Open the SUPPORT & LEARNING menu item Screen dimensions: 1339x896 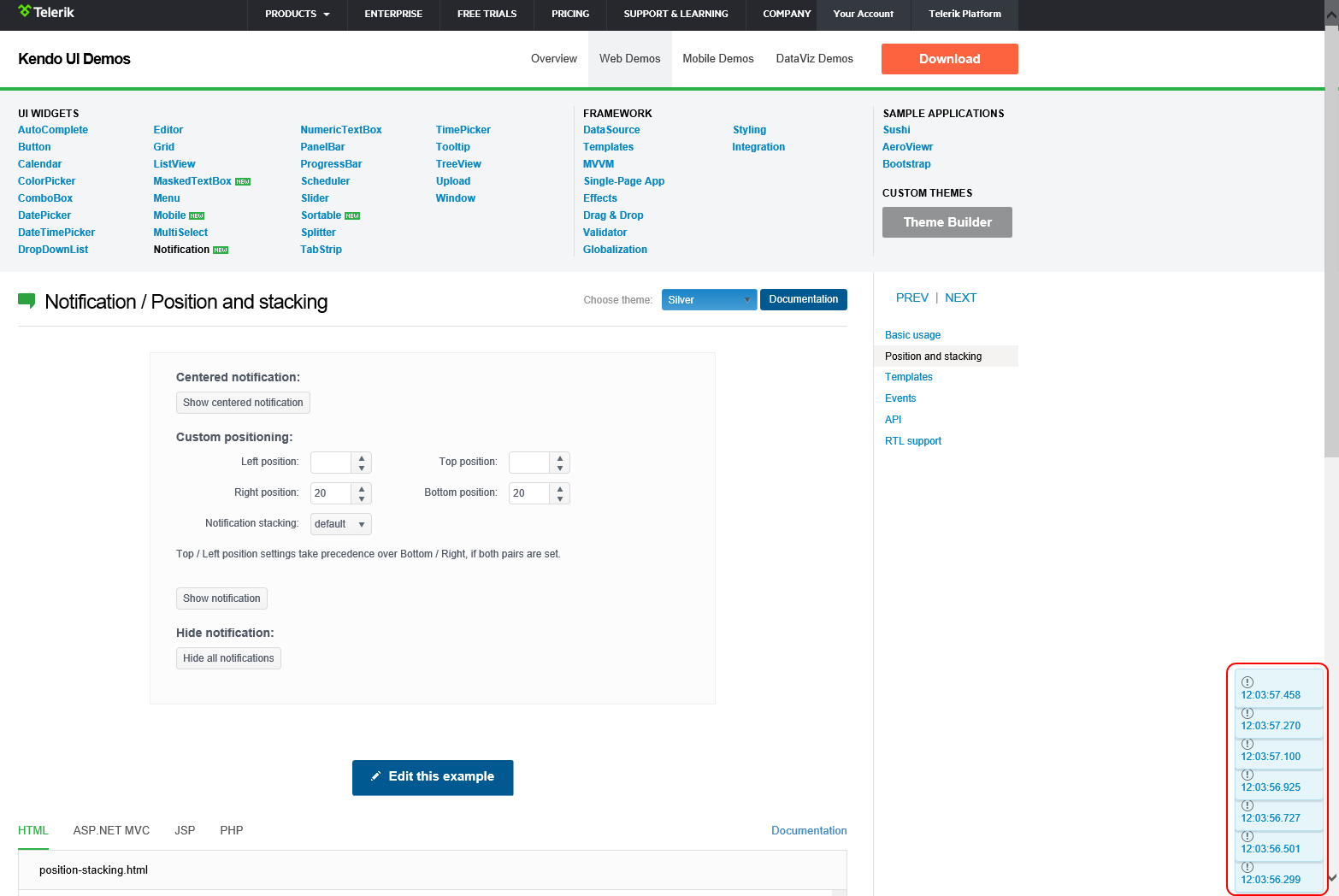[x=676, y=14]
